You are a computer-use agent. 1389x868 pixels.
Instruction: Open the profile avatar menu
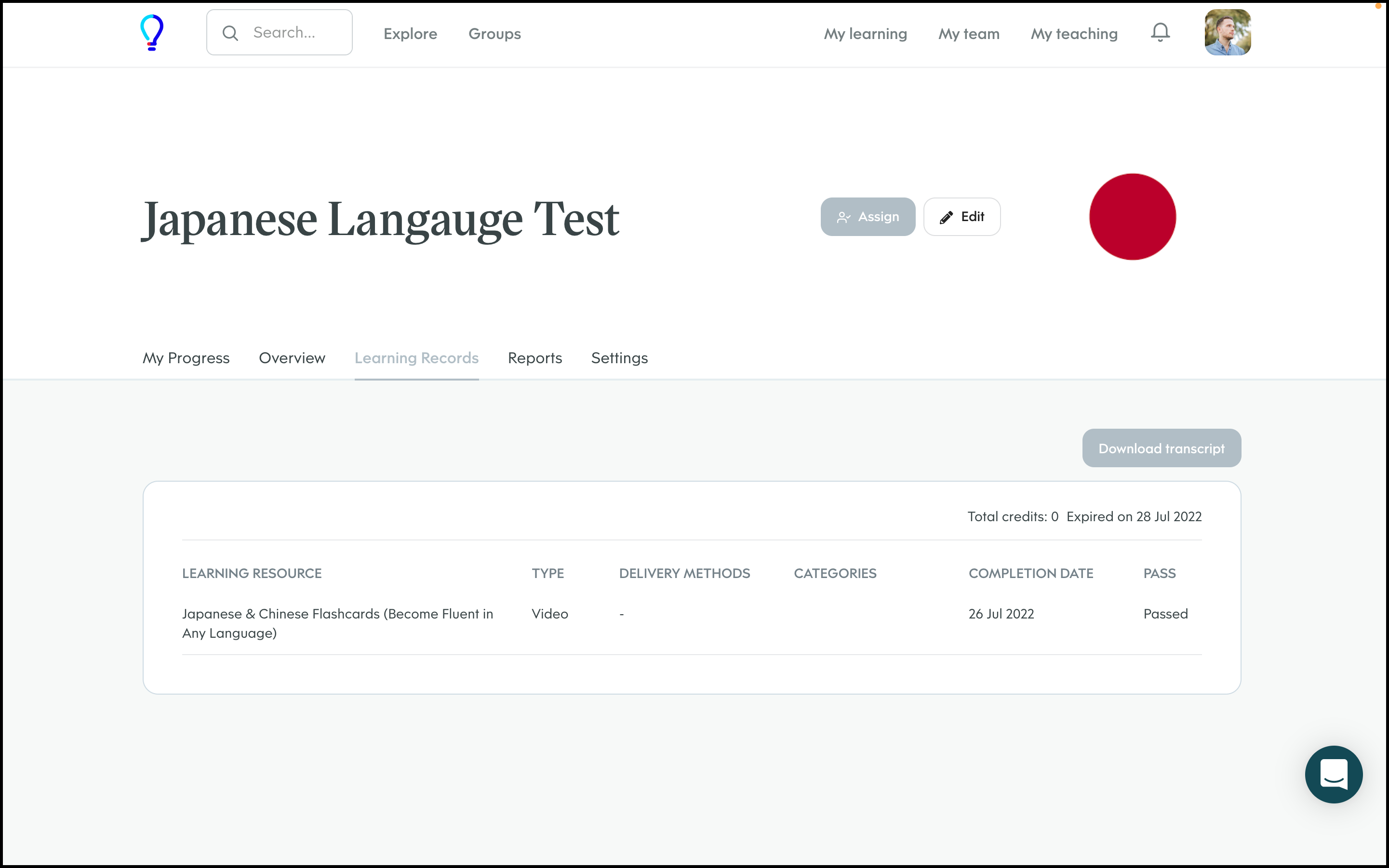(x=1227, y=32)
